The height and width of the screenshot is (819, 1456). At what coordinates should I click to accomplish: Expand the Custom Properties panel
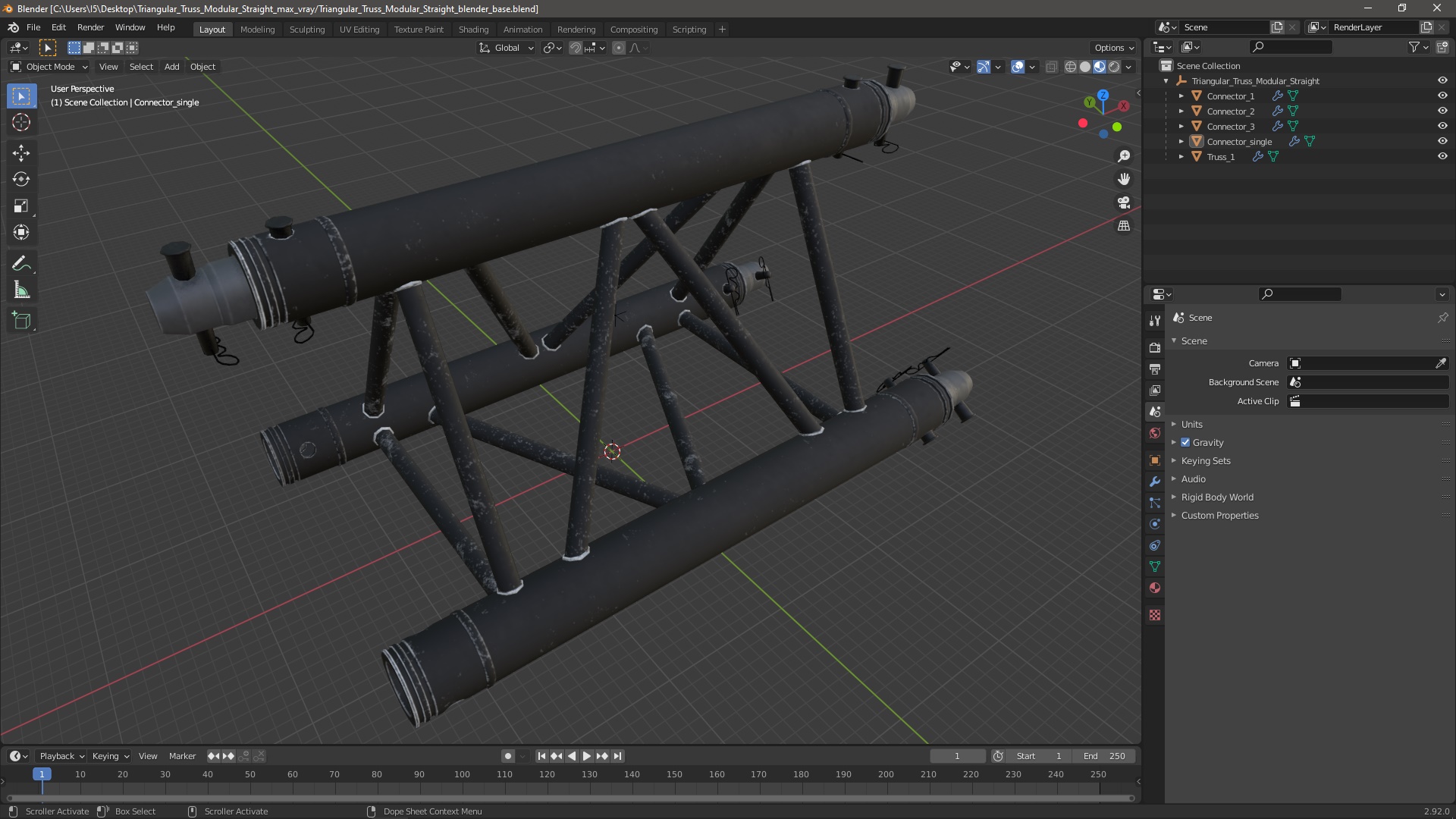[1219, 515]
